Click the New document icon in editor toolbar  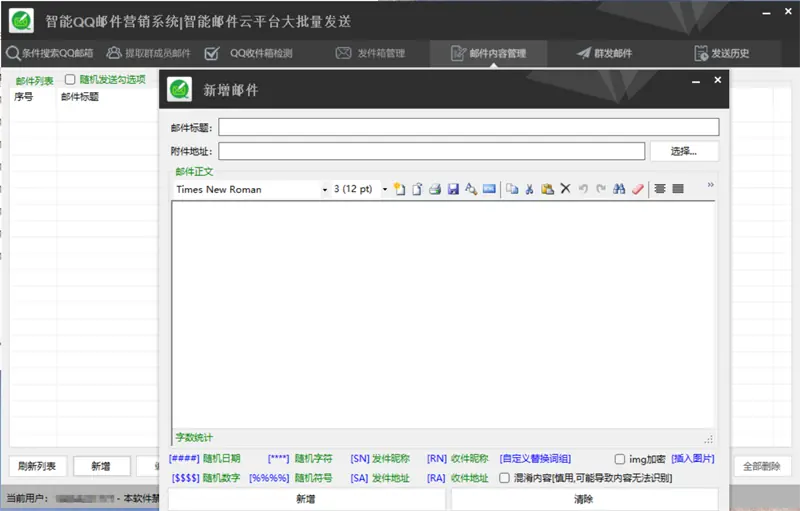(399, 189)
